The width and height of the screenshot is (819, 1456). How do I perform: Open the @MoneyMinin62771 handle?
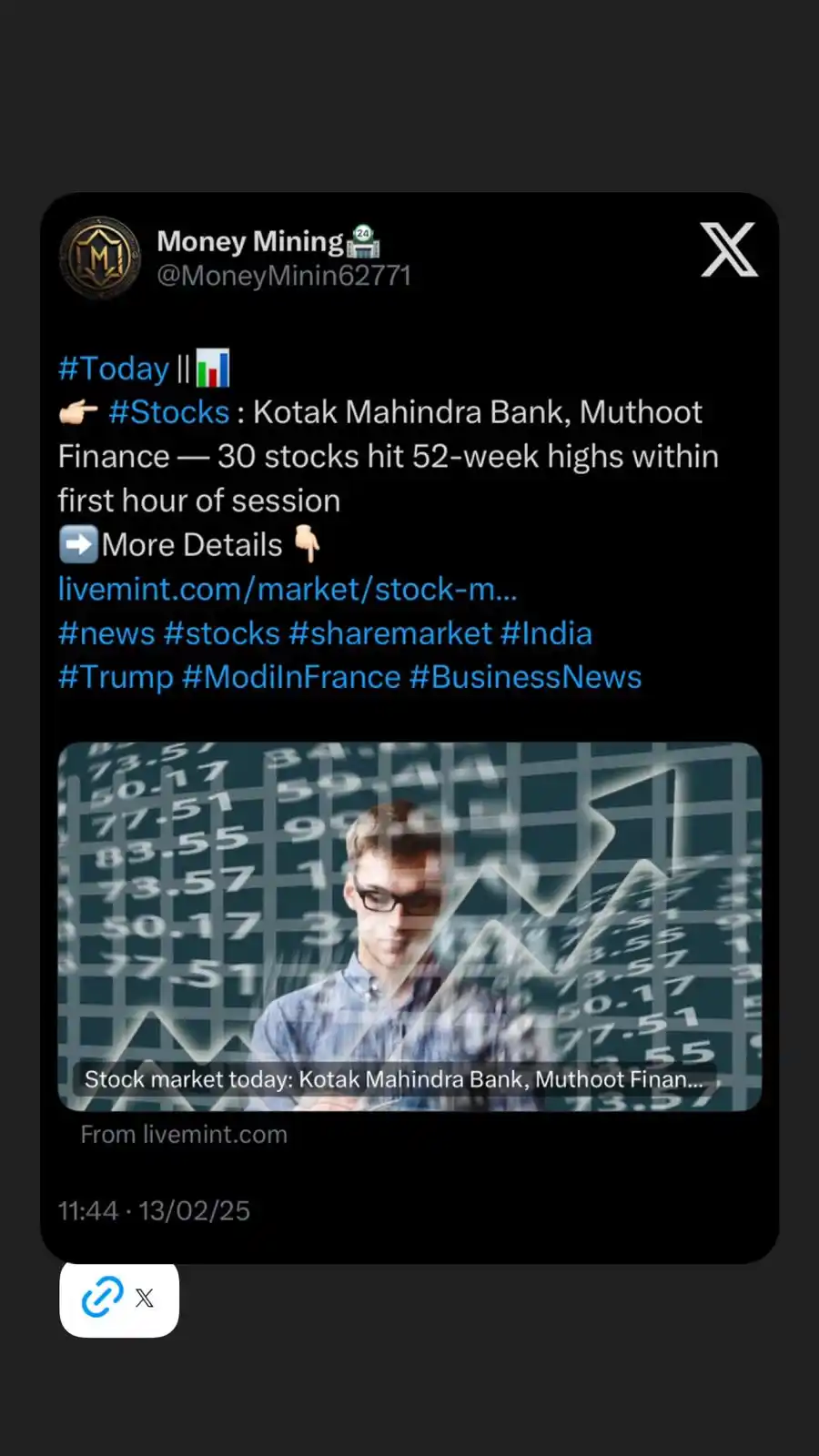tap(285, 275)
